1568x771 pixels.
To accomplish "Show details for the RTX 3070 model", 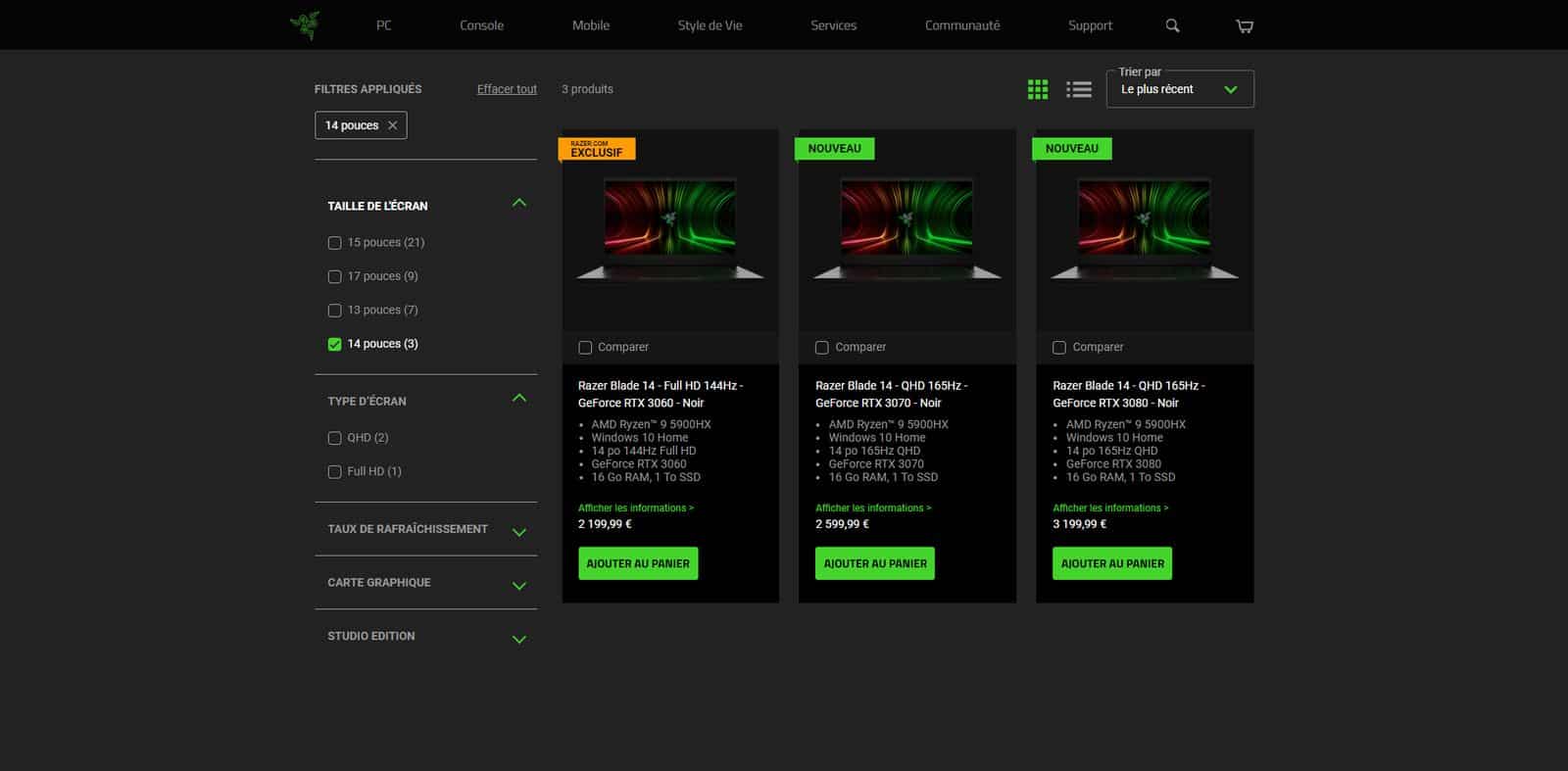I will tap(873, 507).
